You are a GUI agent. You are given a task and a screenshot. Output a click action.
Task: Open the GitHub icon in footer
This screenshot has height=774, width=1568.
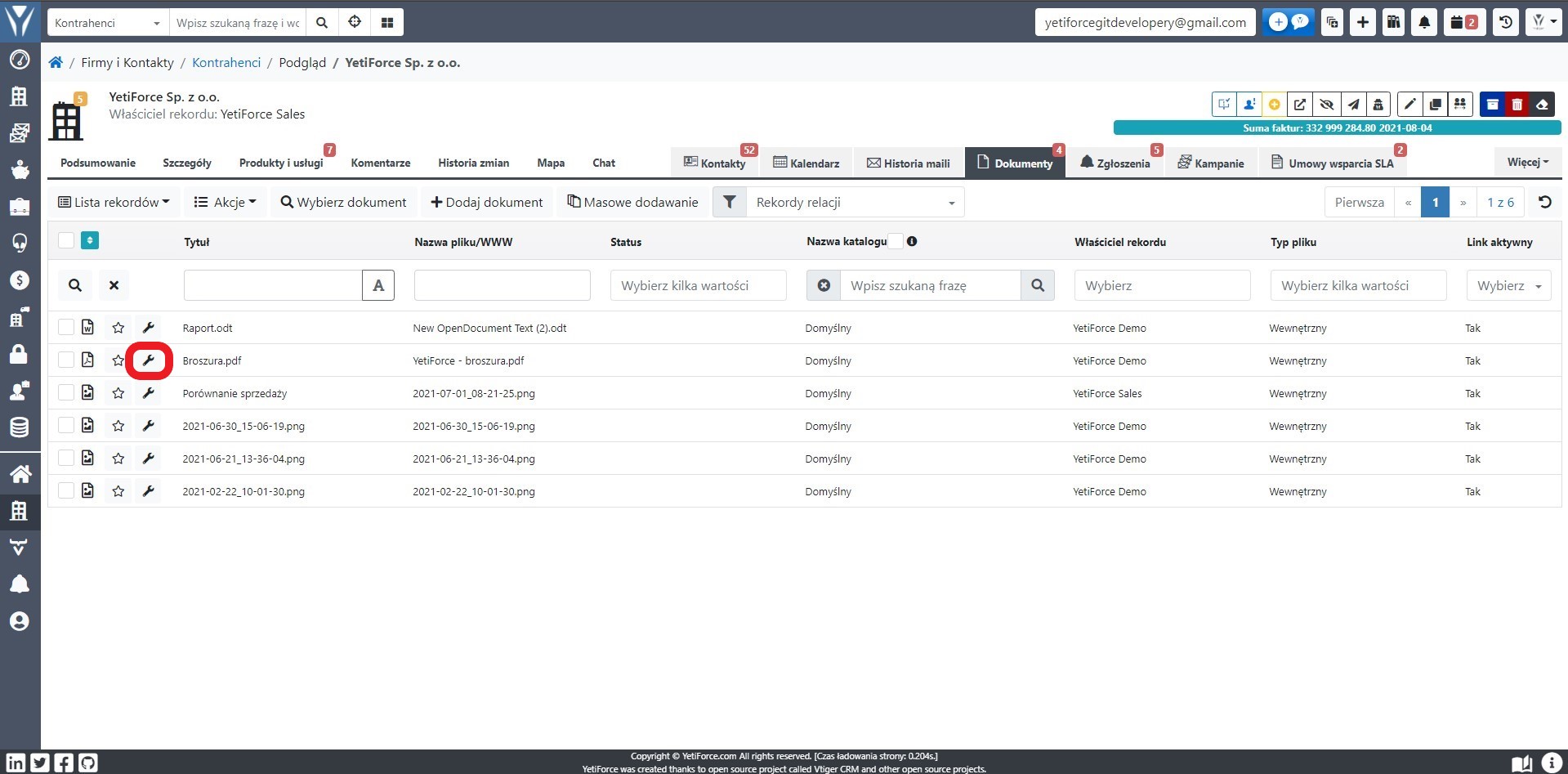[x=88, y=763]
